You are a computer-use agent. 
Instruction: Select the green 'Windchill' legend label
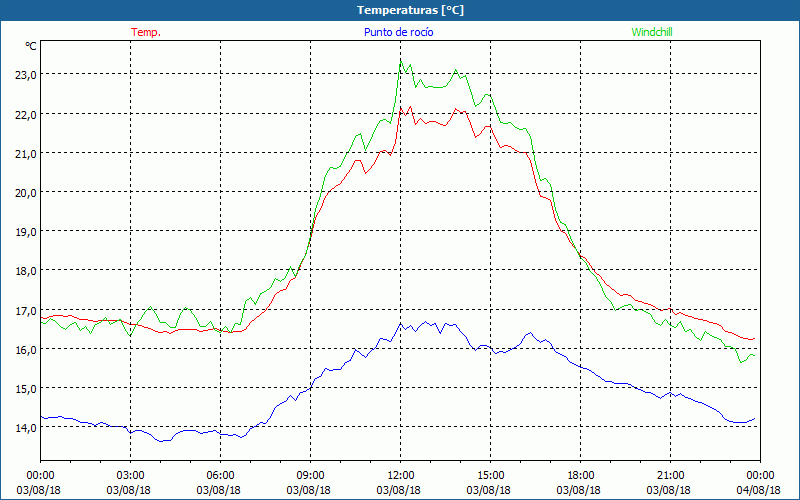pyautogui.click(x=652, y=32)
